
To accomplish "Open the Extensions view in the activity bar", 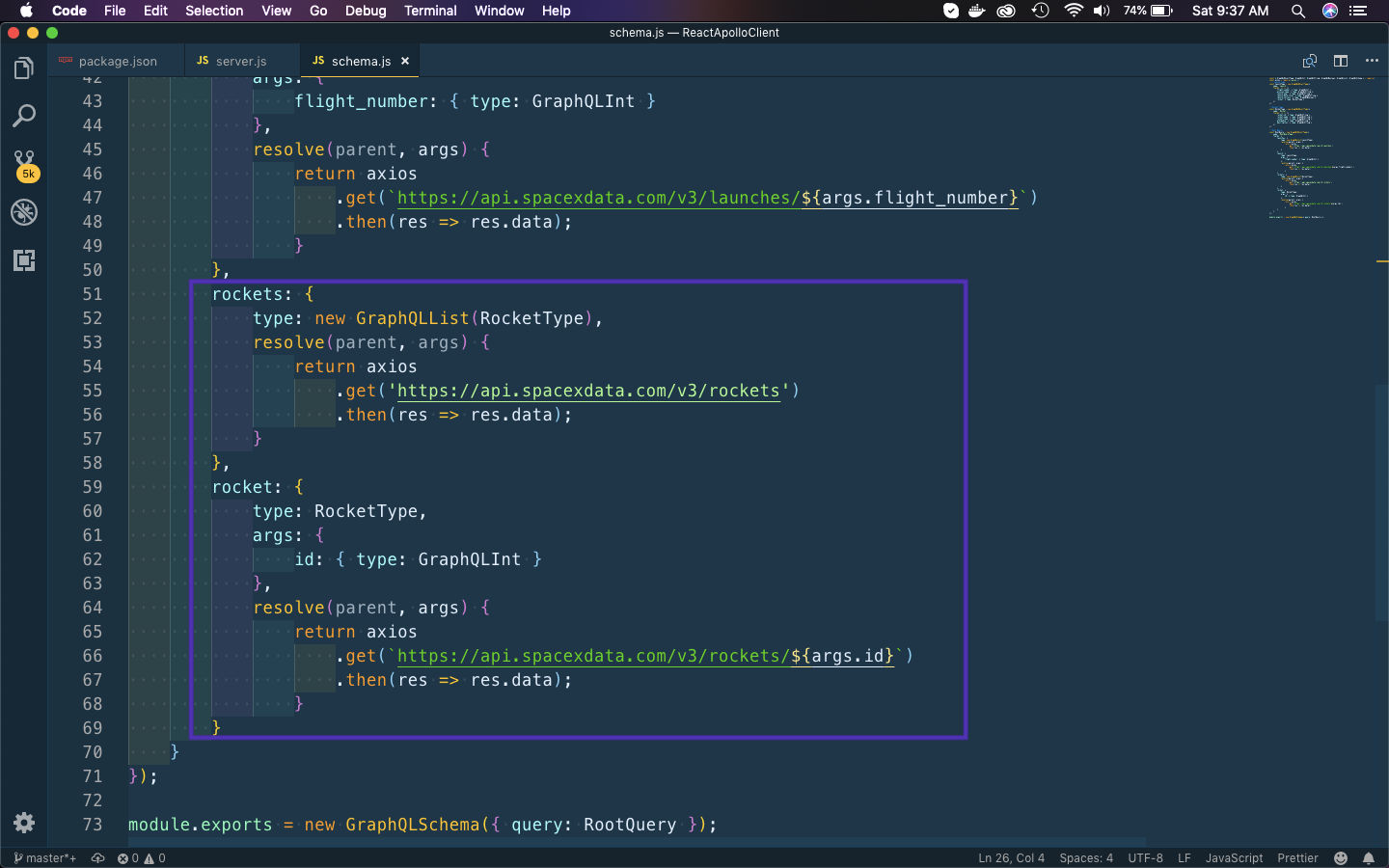I will [24, 260].
